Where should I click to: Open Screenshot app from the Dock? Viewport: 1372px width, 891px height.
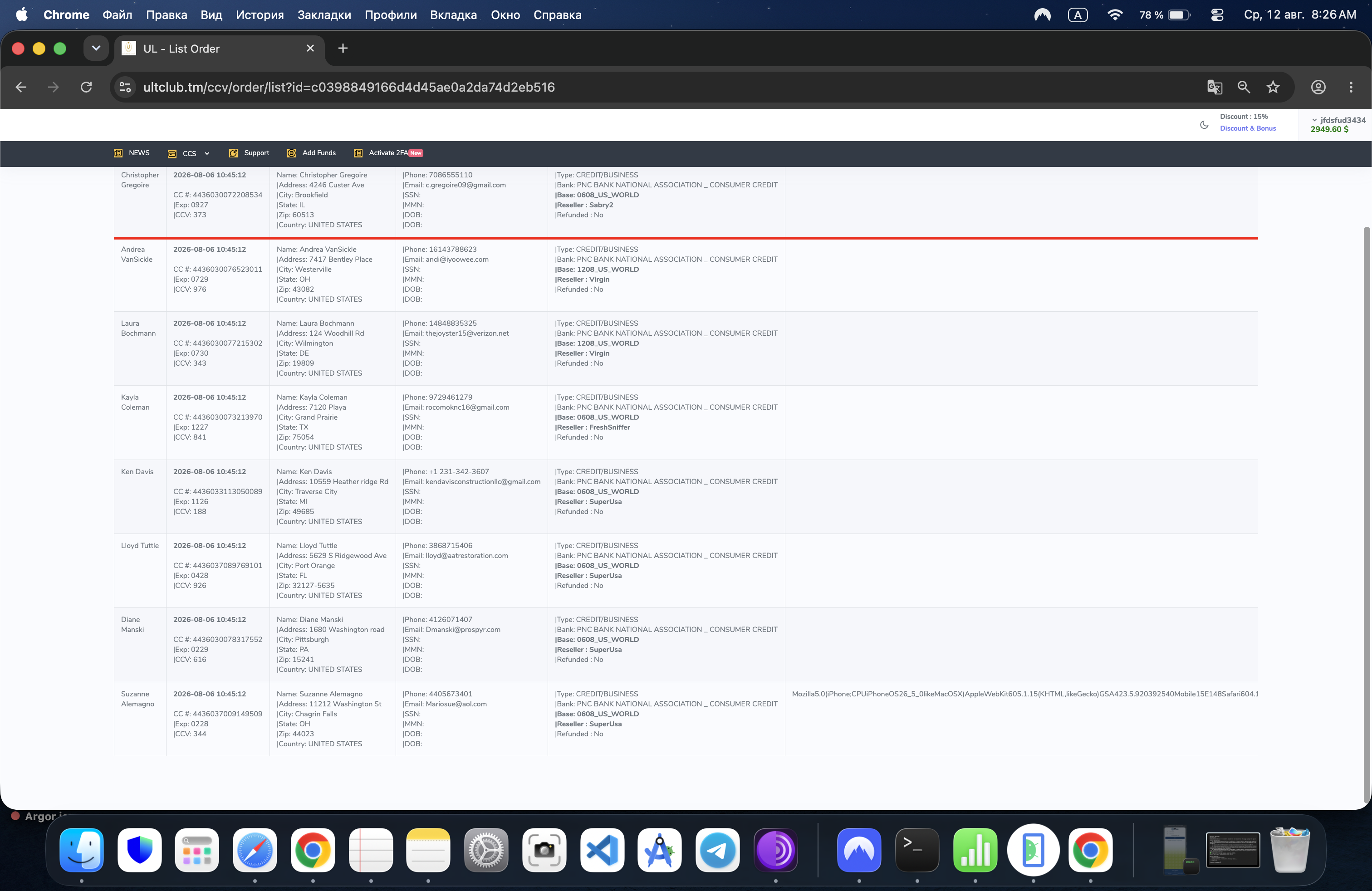coord(544,850)
